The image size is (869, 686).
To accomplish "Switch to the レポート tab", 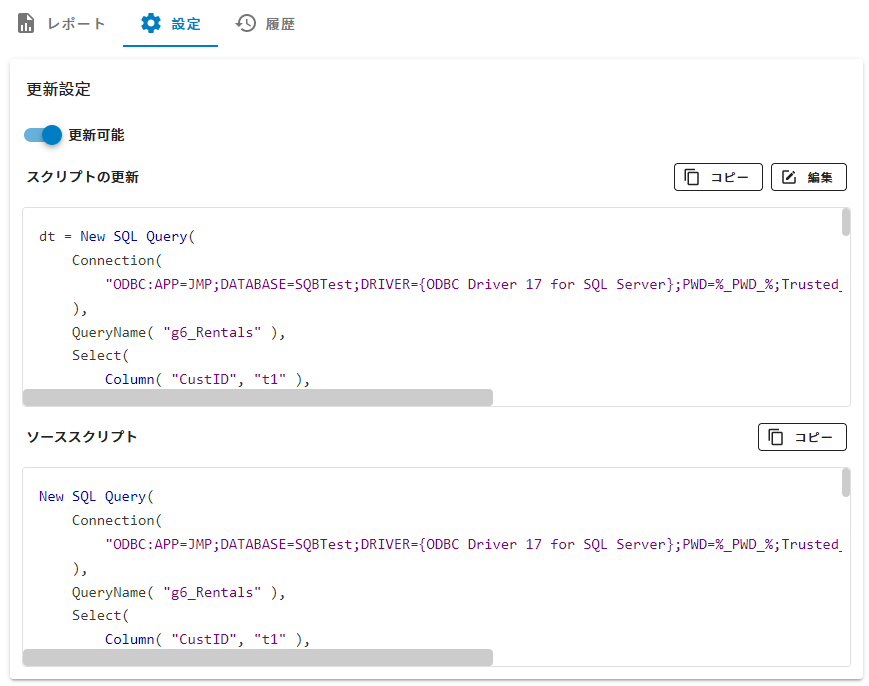I will [x=62, y=24].
